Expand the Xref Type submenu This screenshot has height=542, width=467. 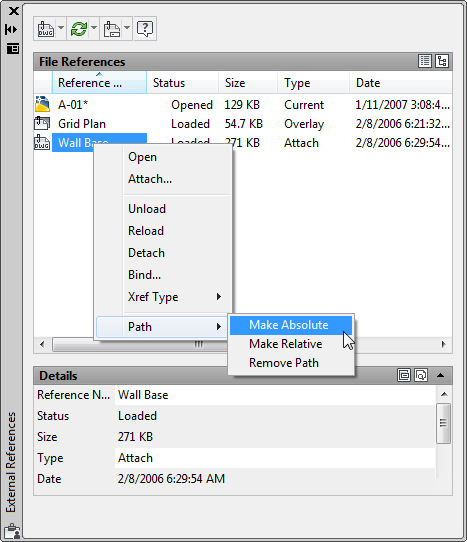tap(163, 297)
